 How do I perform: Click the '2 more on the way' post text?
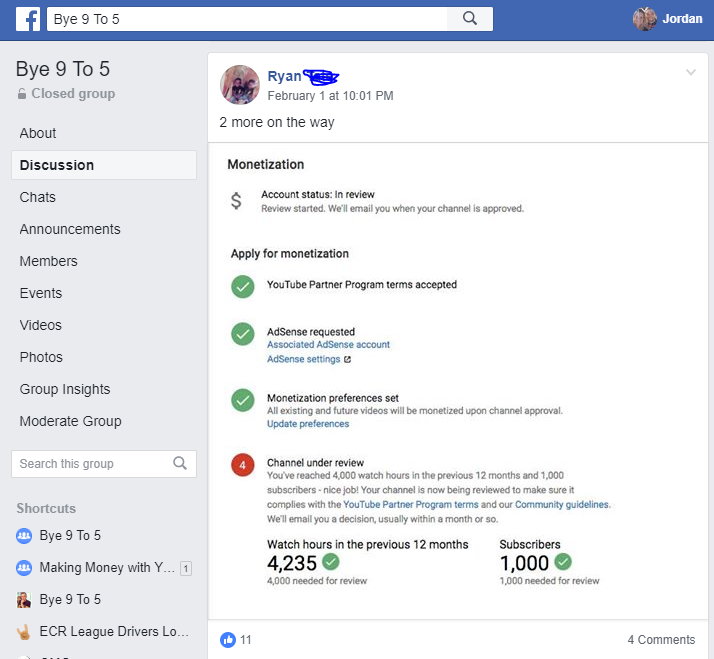(277, 123)
